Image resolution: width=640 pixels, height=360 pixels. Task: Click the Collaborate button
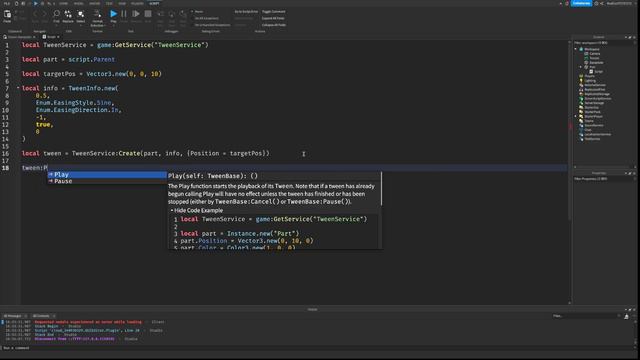pyautogui.click(x=581, y=3)
